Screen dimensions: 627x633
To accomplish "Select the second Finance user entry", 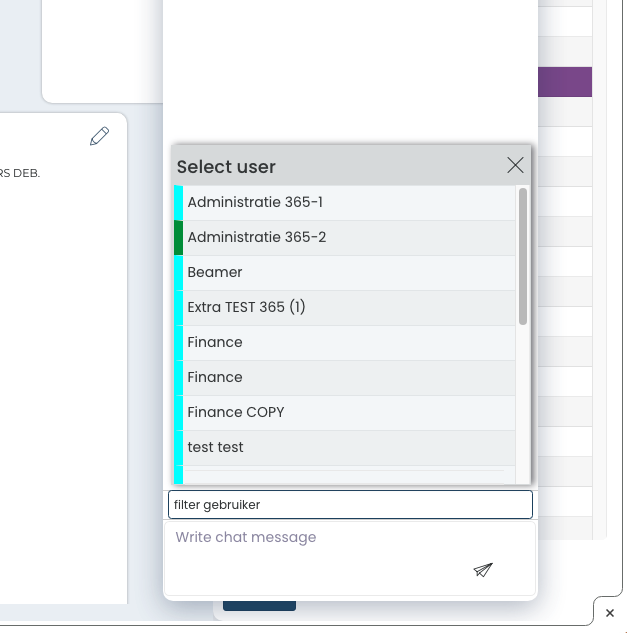I will [x=344, y=378].
